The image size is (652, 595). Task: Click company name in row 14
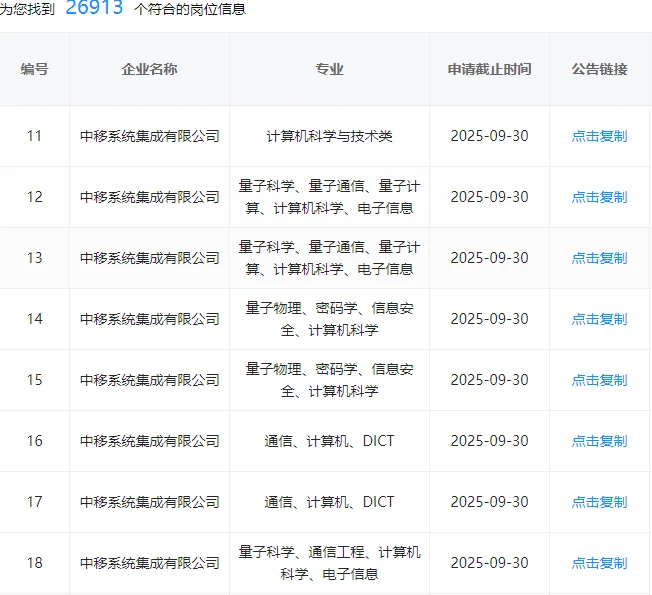(150, 319)
